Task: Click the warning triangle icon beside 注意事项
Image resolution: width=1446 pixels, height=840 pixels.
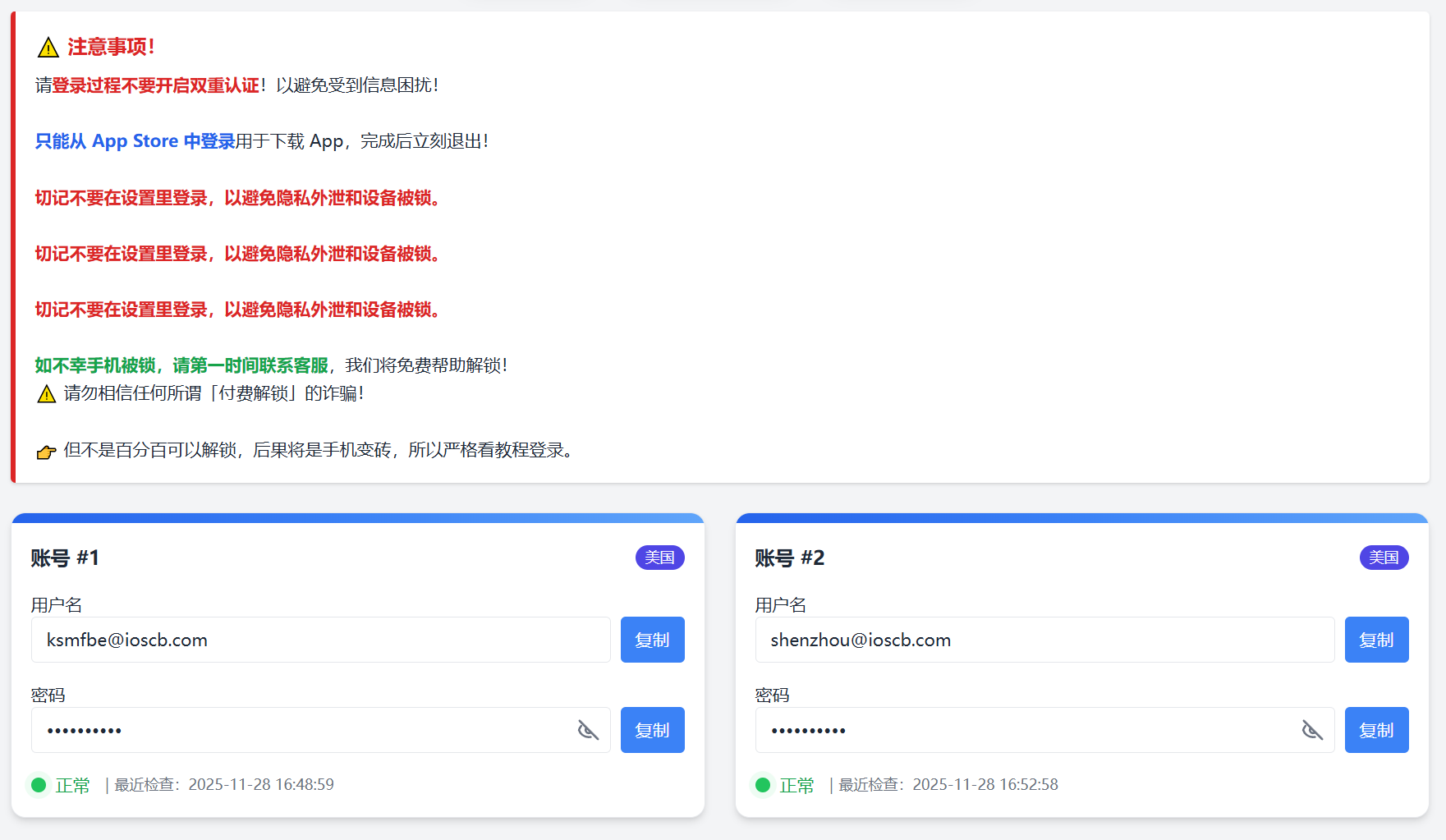Action: tap(48, 48)
